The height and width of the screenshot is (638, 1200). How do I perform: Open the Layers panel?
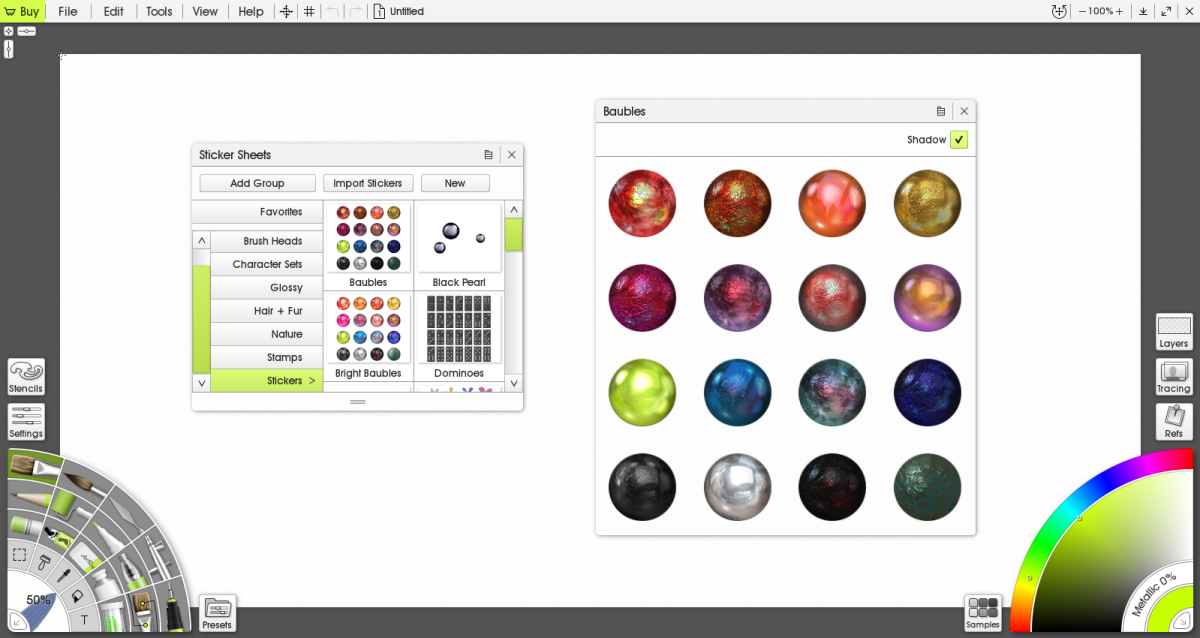coord(1174,331)
